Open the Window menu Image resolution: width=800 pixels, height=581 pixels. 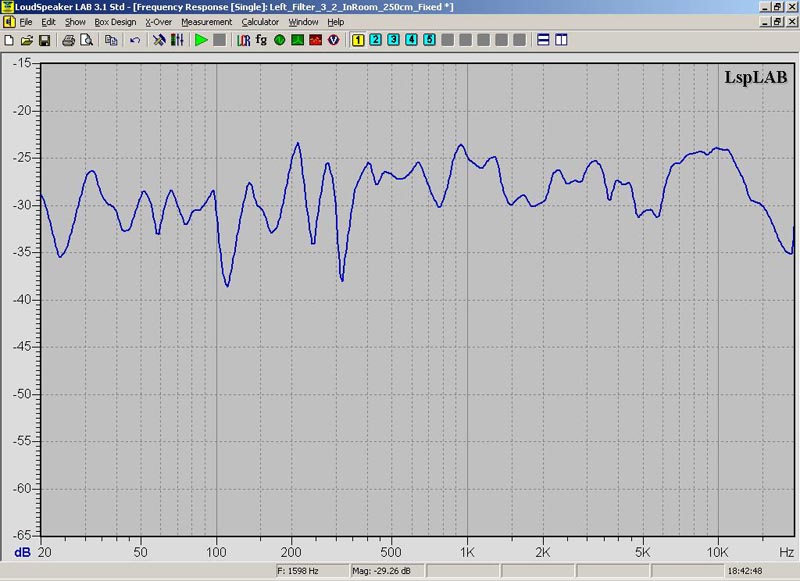click(x=304, y=22)
